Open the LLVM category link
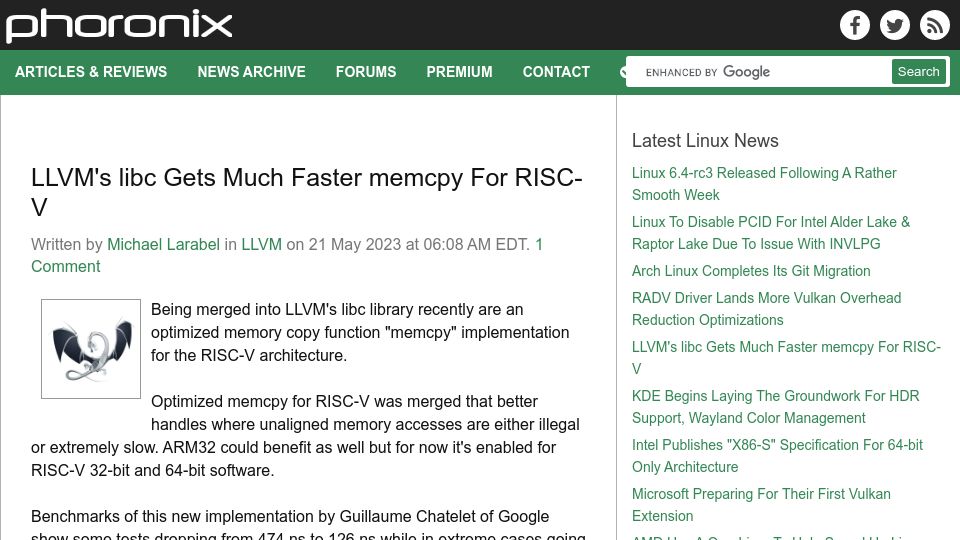The height and width of the screenshot is (540, 960). point(261,244)
